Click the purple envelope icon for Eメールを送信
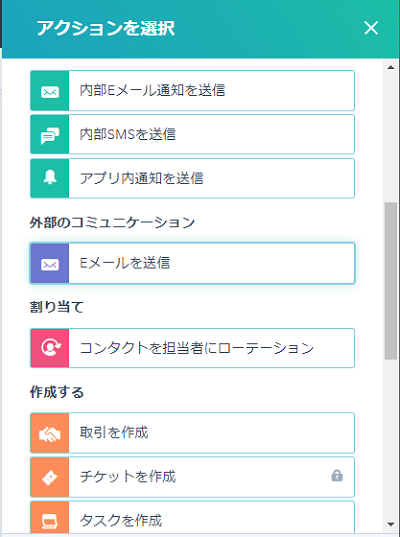Image resolution: width=400 pixels, height=537 pixels. point(50,264)
